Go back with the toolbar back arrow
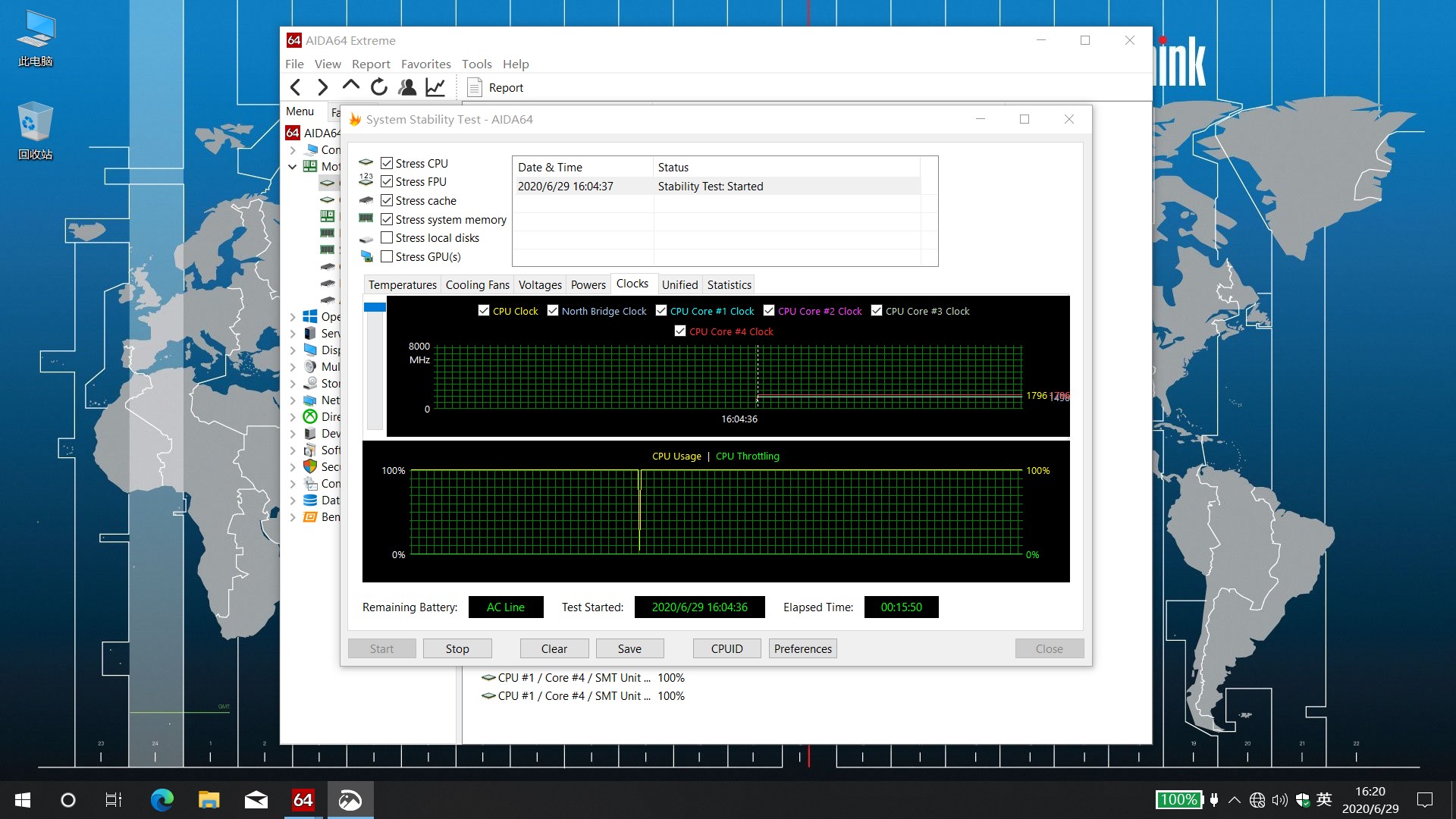Image resolution: width=1456 pixels, height=819 pixels. click(296, 87)
